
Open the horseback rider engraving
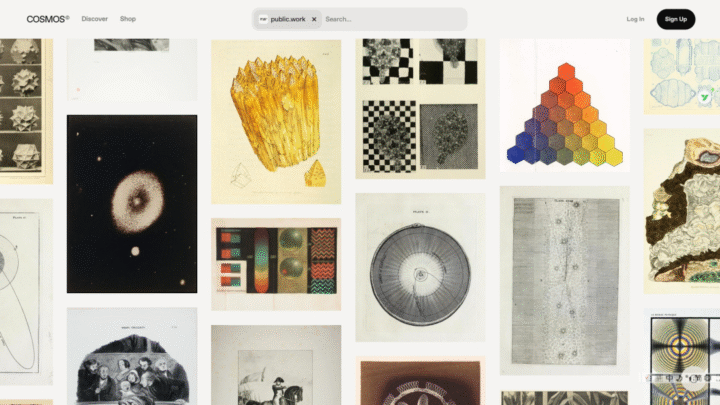[276, 365]
